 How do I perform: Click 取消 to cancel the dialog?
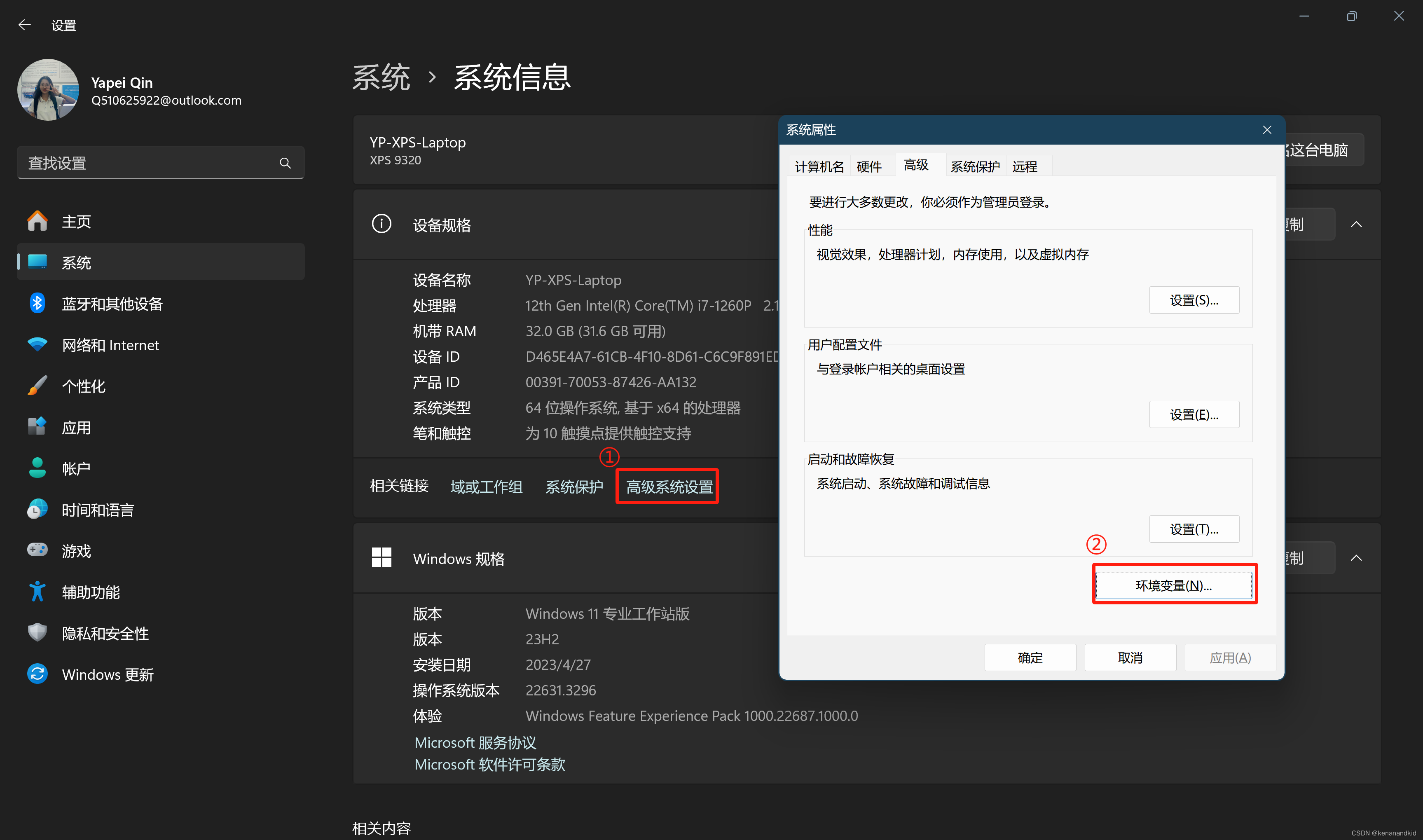pyautogui.click(x=1130, y=658)
